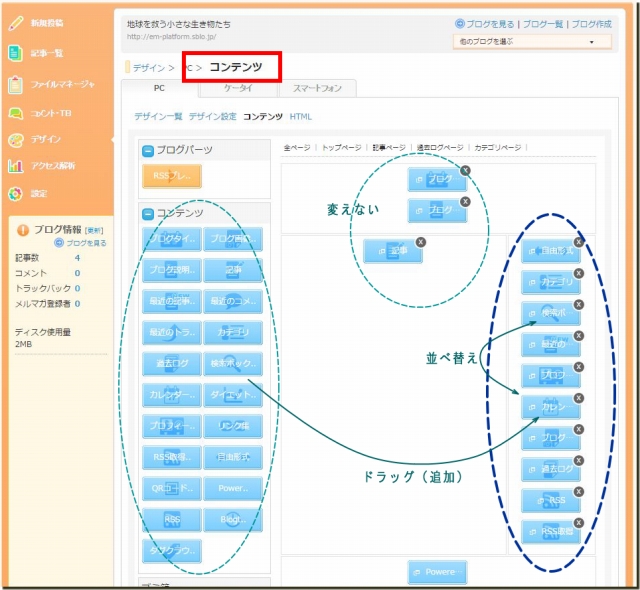Remove the 過去ログ block in right column
This screenshot has height=590, width=640.
(578, 459)
